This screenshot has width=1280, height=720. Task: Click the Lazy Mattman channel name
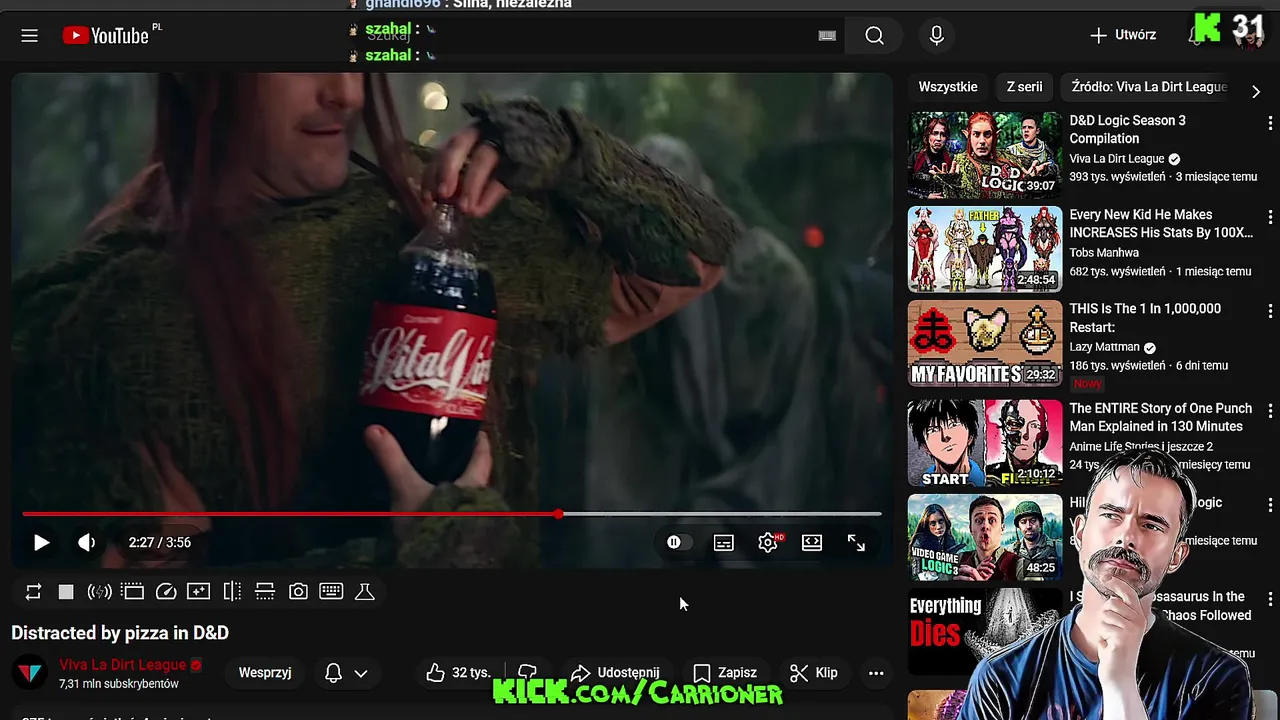(1105, 347)
